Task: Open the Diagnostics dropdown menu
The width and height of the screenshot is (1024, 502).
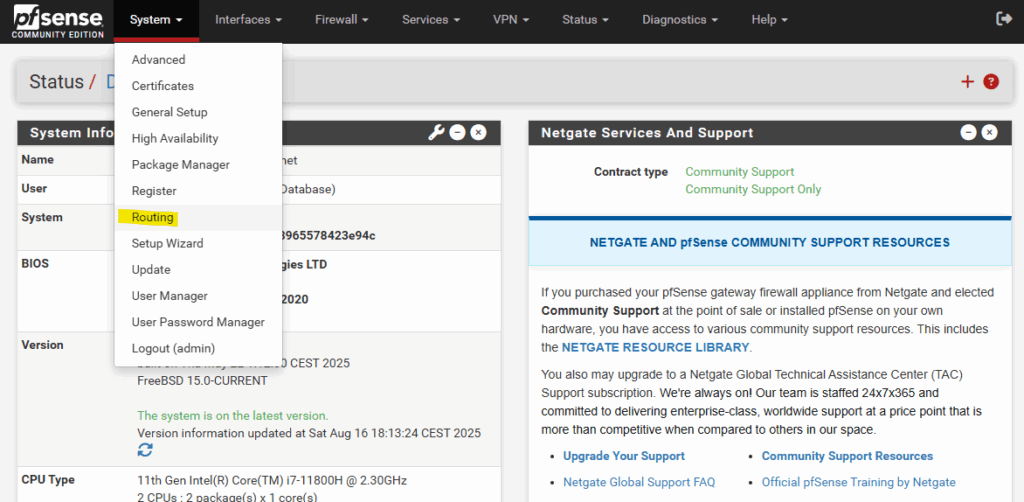Action: point(680,20)
